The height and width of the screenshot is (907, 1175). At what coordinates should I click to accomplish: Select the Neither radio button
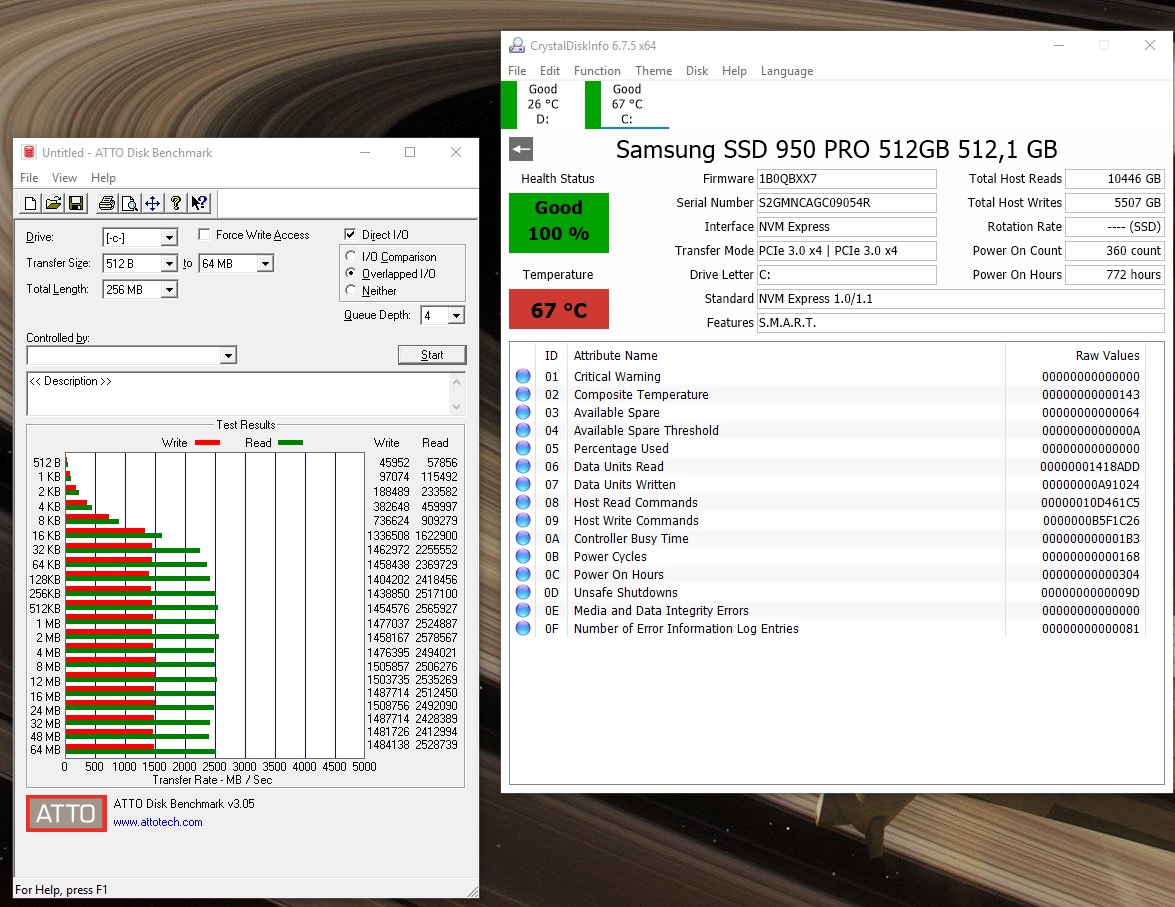click(350, 290)
